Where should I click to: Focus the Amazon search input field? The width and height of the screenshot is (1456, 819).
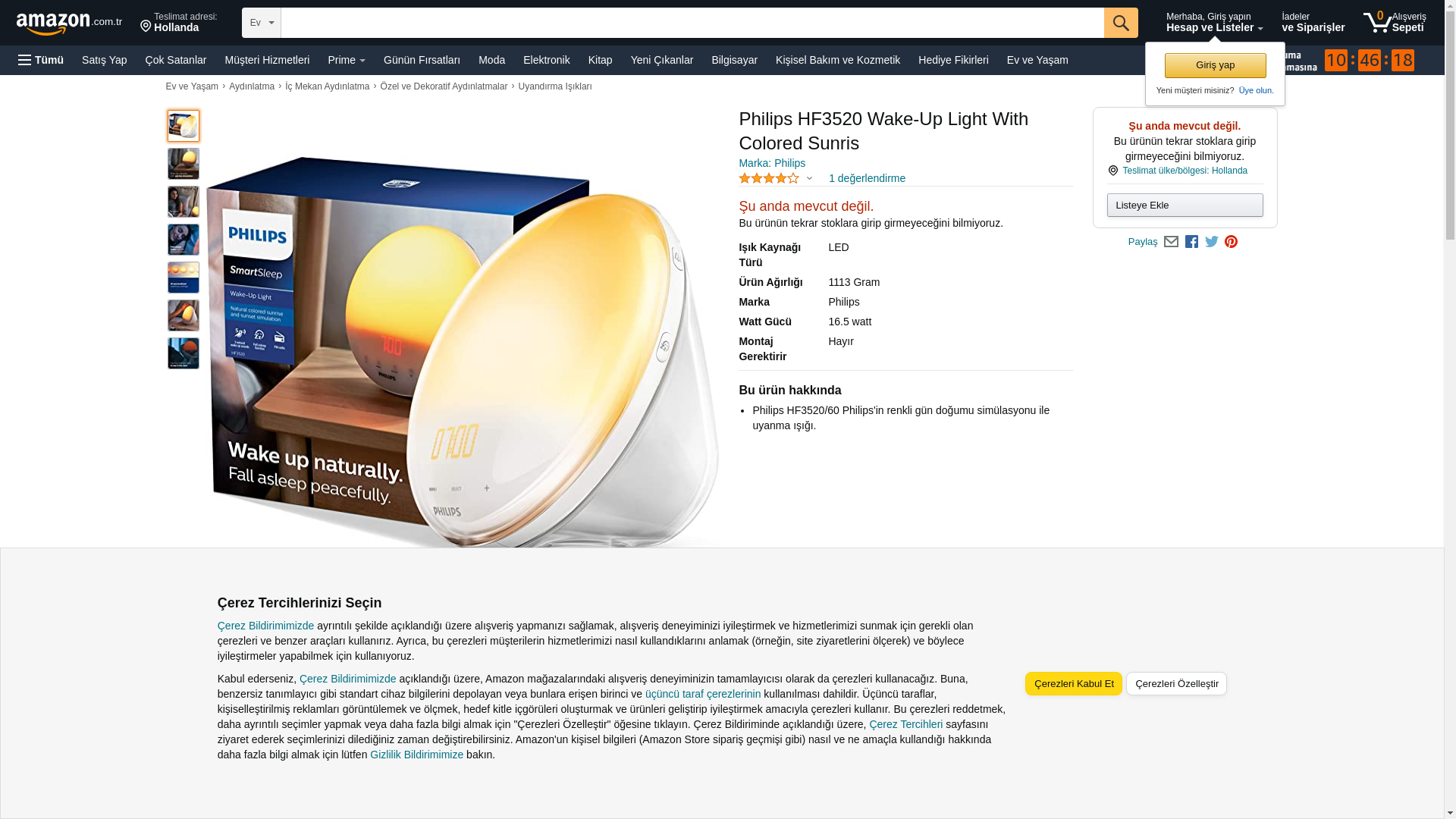(692, 23)
